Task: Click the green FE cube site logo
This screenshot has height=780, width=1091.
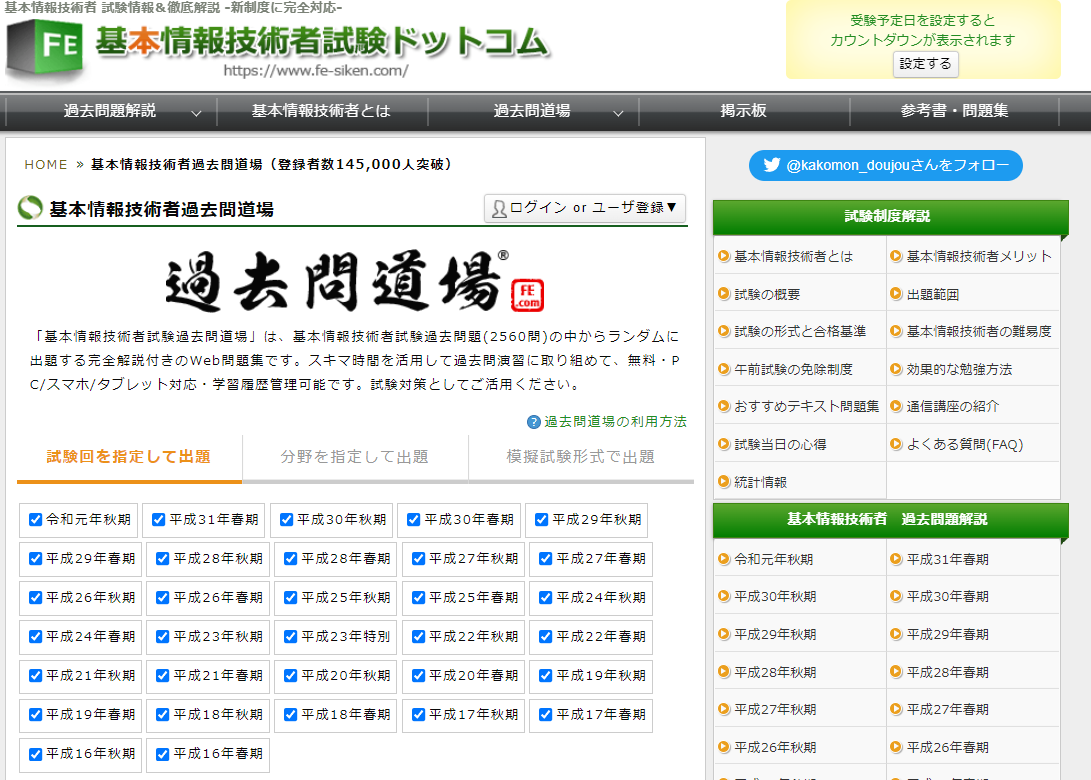Action: point(46,47)
